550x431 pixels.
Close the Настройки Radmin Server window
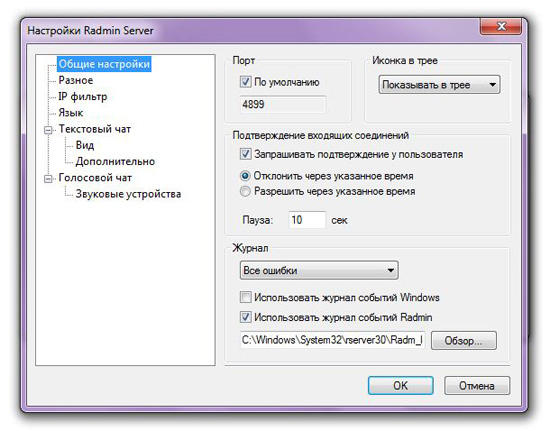coord(500,26)
